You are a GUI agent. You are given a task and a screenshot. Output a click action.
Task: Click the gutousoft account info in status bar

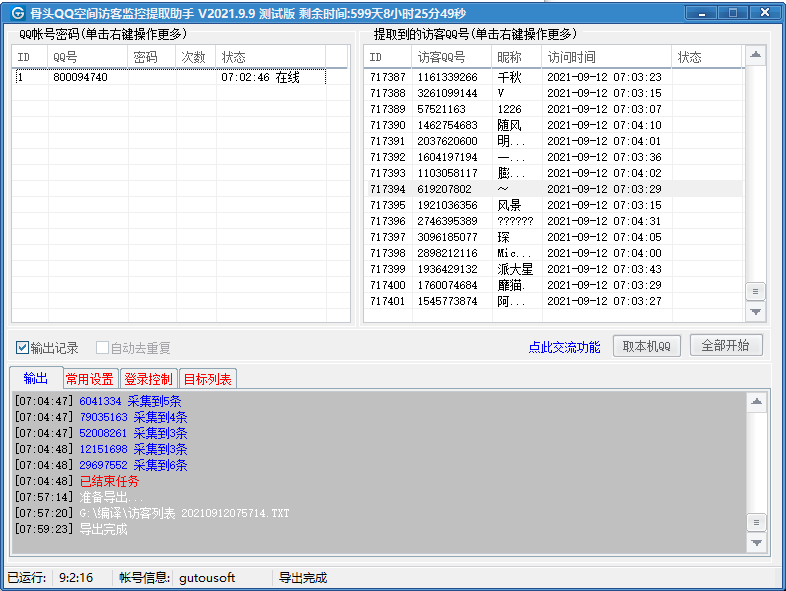click(207, 578)
